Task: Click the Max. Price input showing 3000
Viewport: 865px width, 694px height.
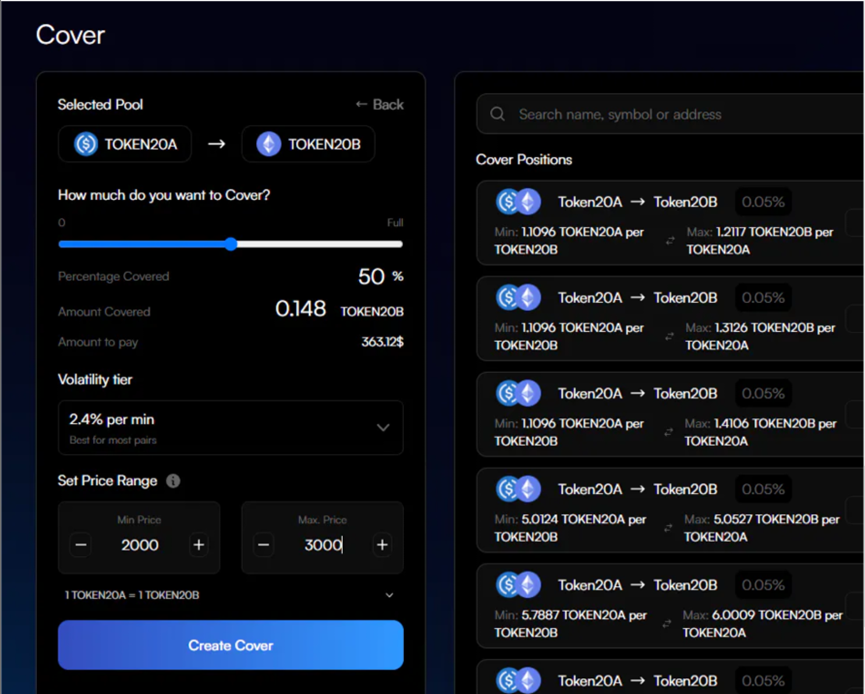Action: [x=322, y=545]
